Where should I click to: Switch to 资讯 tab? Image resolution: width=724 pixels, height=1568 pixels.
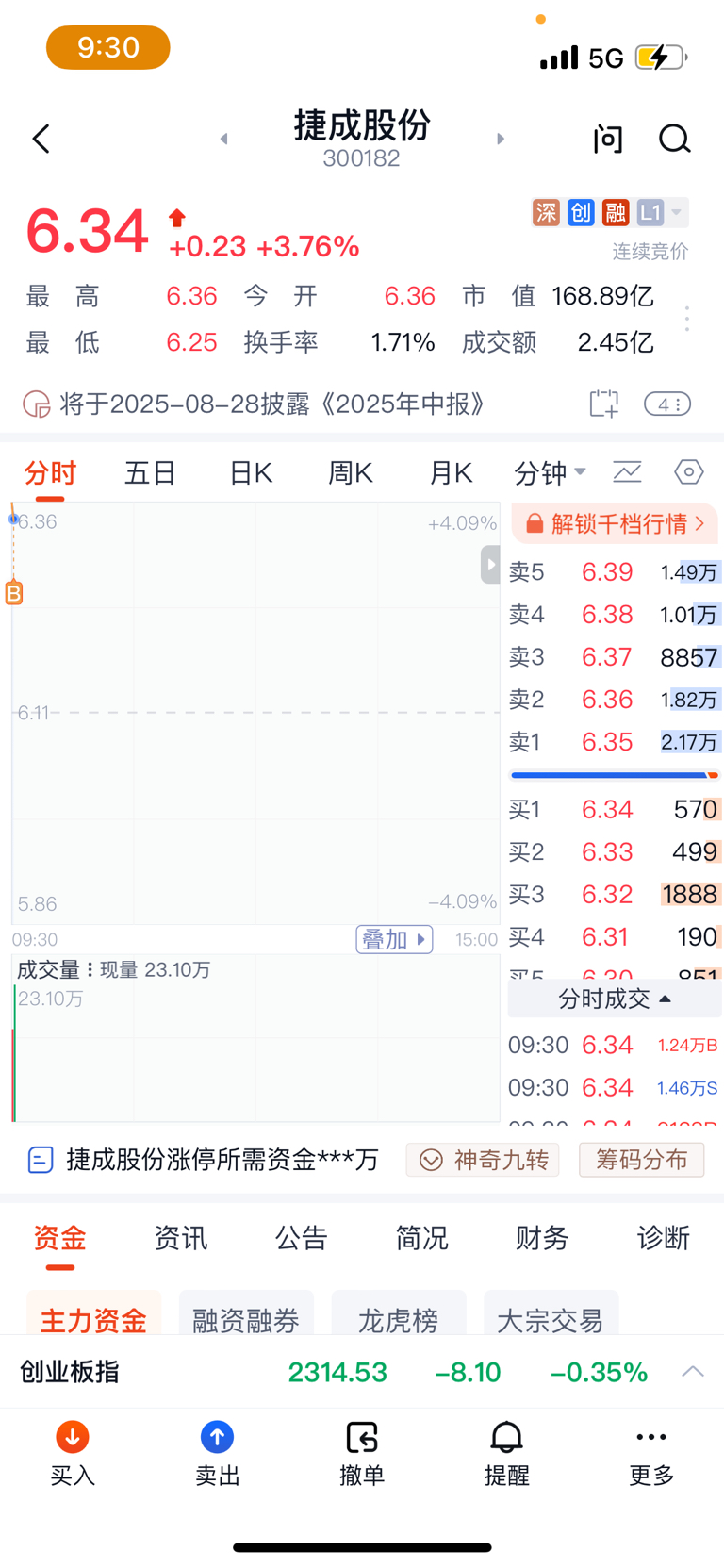[181, 1238]
